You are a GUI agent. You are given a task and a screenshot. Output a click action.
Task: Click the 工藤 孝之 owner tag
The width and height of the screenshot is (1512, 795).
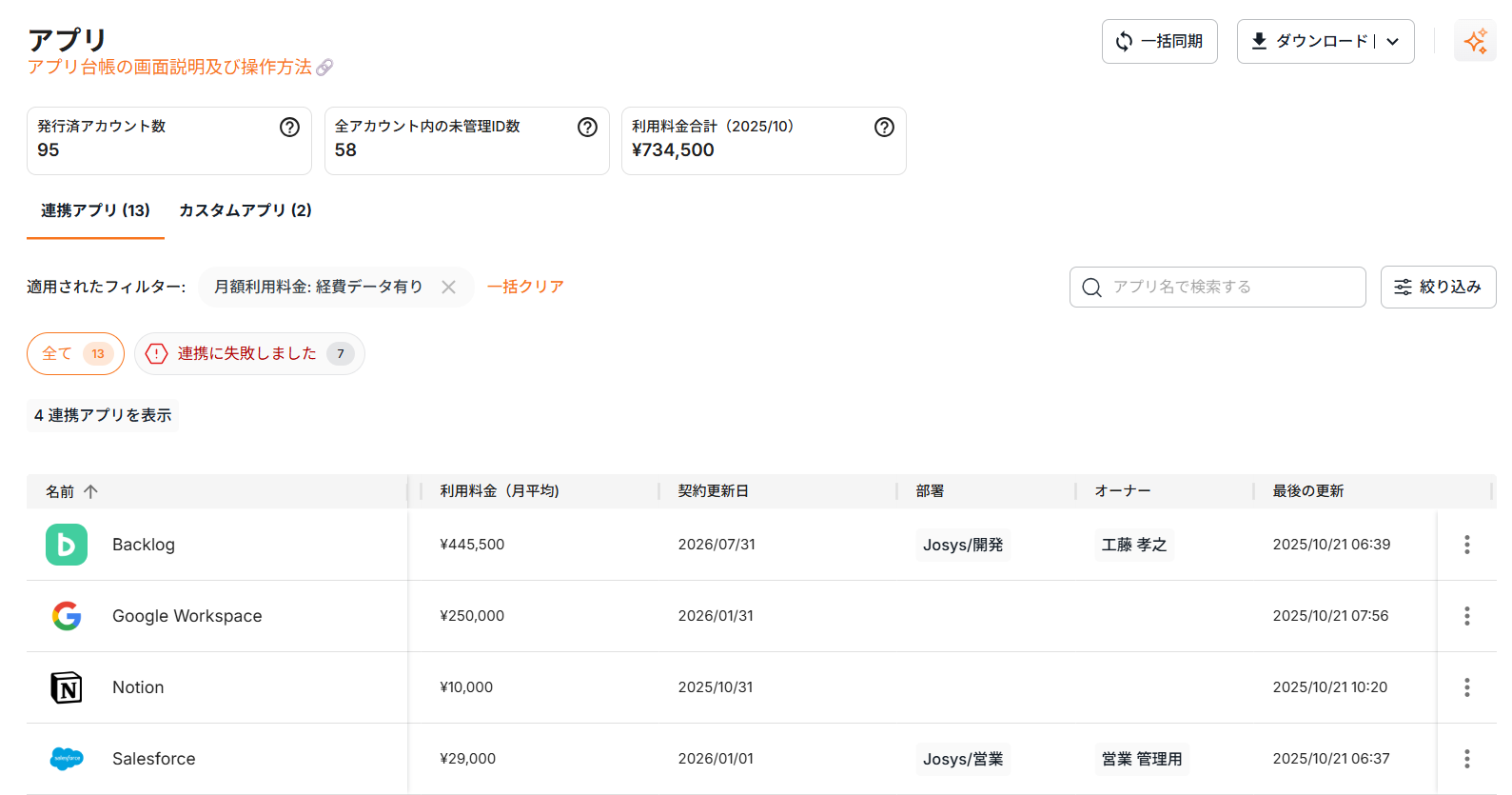(1134, 545)
